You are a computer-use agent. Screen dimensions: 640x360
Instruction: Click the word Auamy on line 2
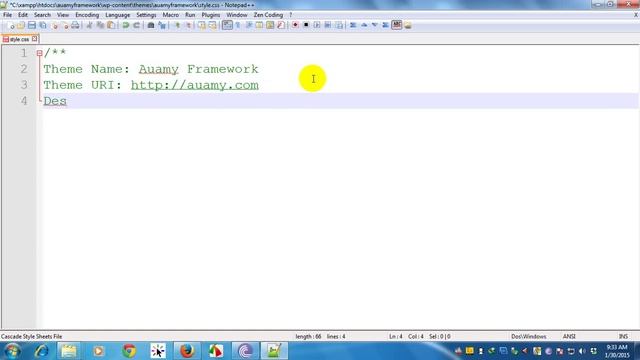click(158, 69)
